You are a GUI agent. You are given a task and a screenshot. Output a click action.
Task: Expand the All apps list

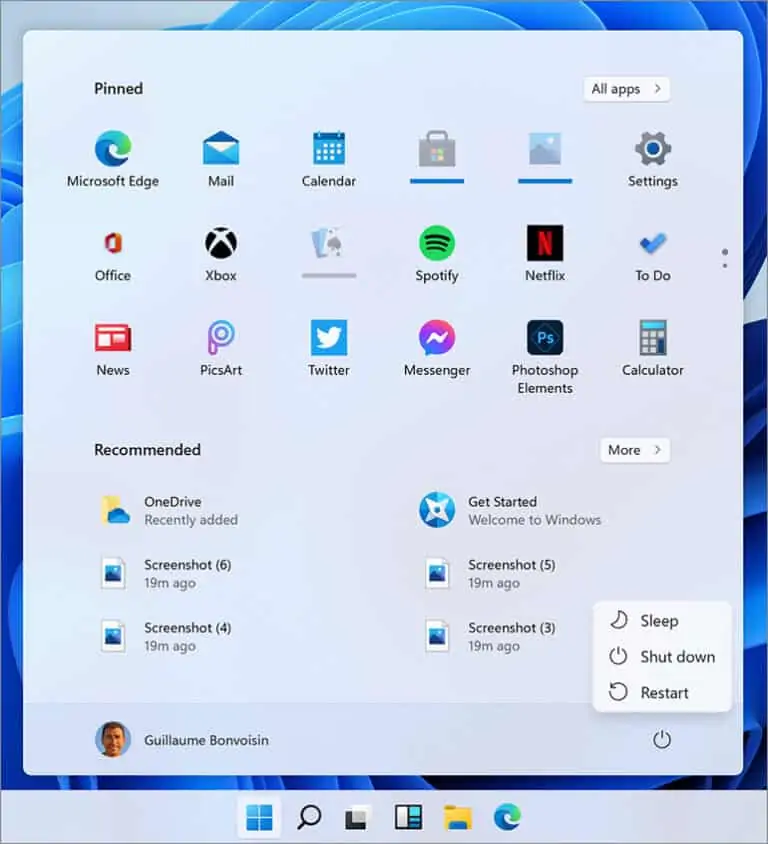(626, 89)
